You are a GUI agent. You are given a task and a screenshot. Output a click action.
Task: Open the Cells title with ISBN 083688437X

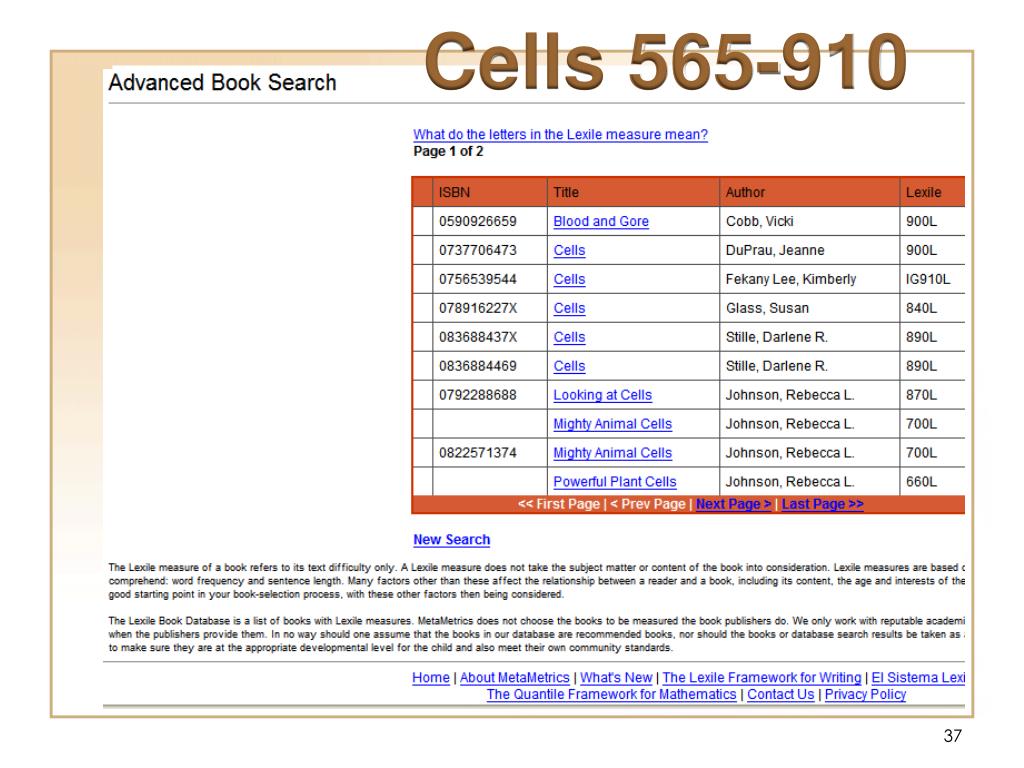[x=569, y=337]
